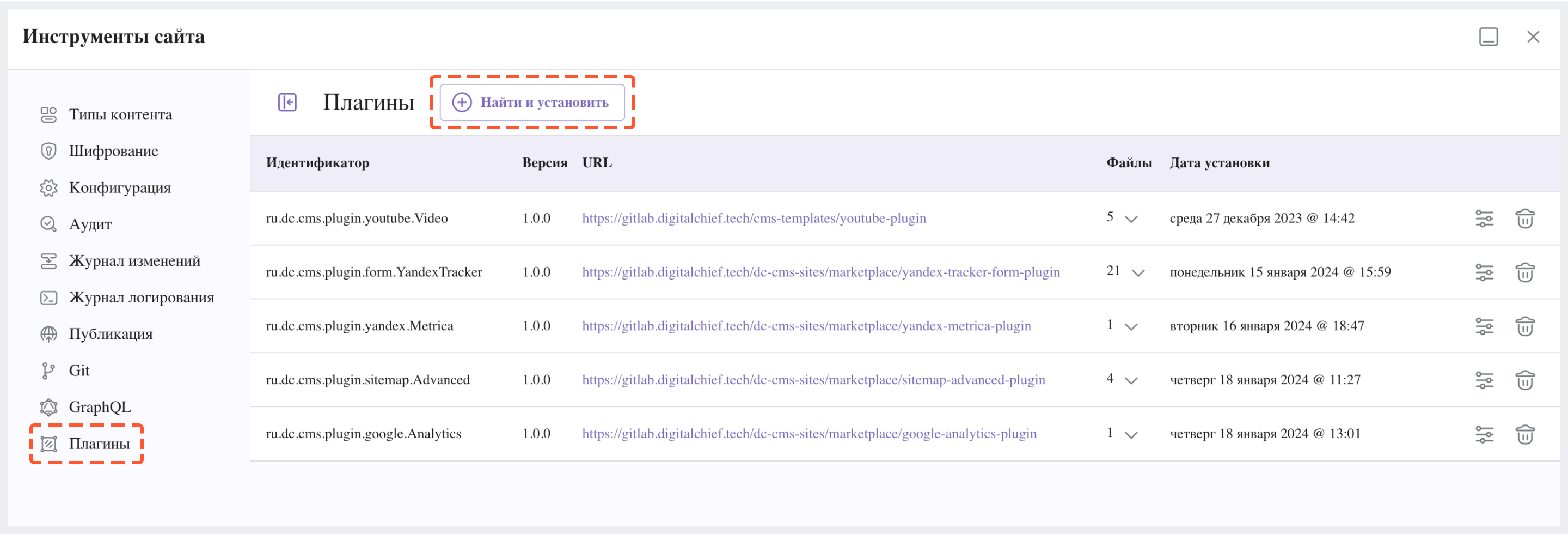This screenshot has height=534, width=1568.
Task: Click the Дата установки column header
Action: [x=1220, y=162]
